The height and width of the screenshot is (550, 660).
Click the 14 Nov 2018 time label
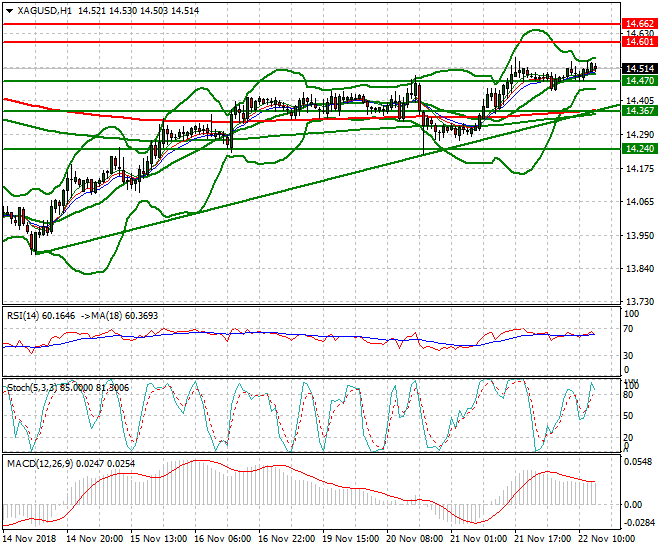(x=29, y=539)
